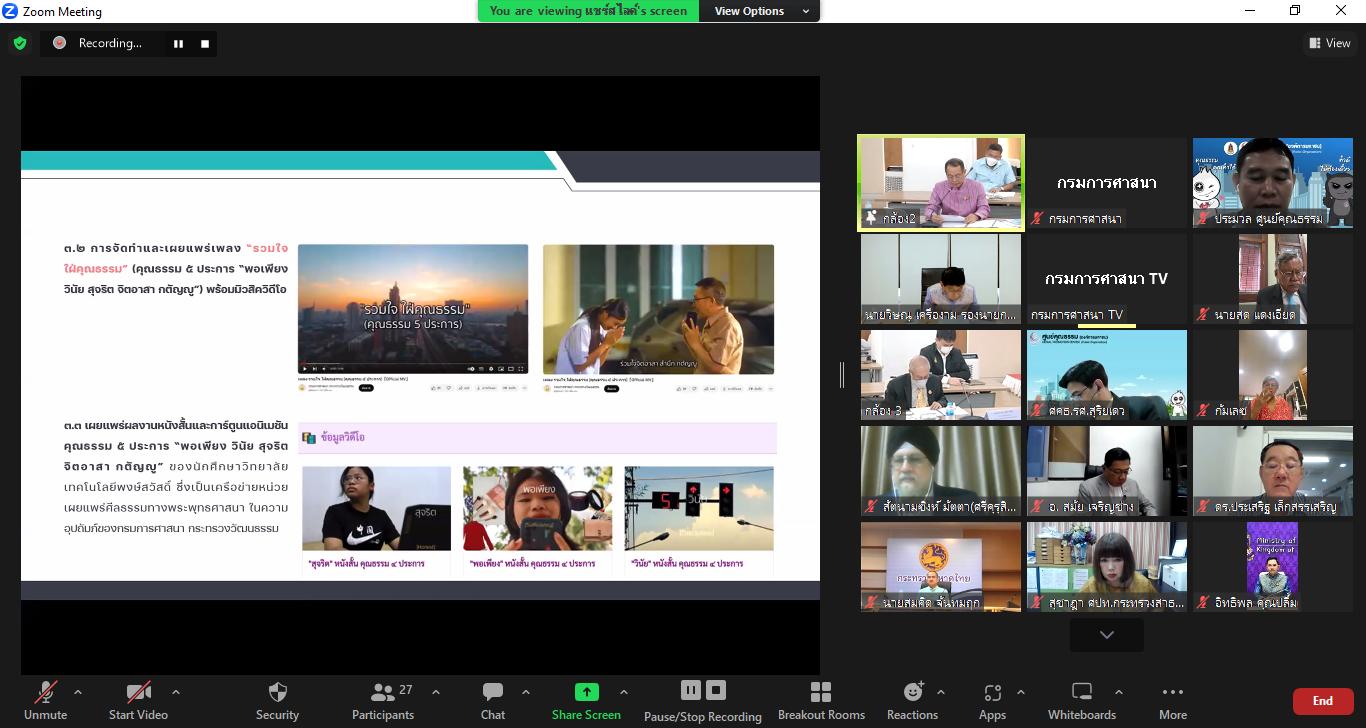Expand the arrow next to Share Screen

tap(624, 691)
